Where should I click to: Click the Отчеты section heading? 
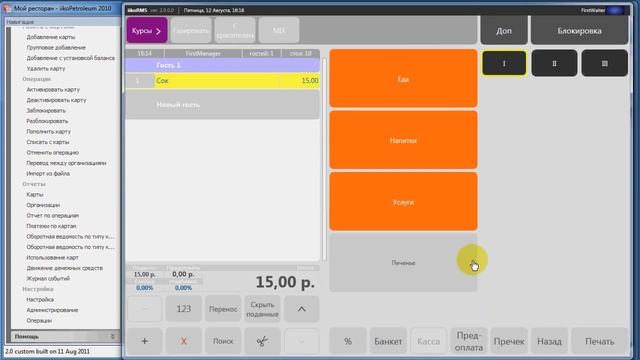point(34,184)
